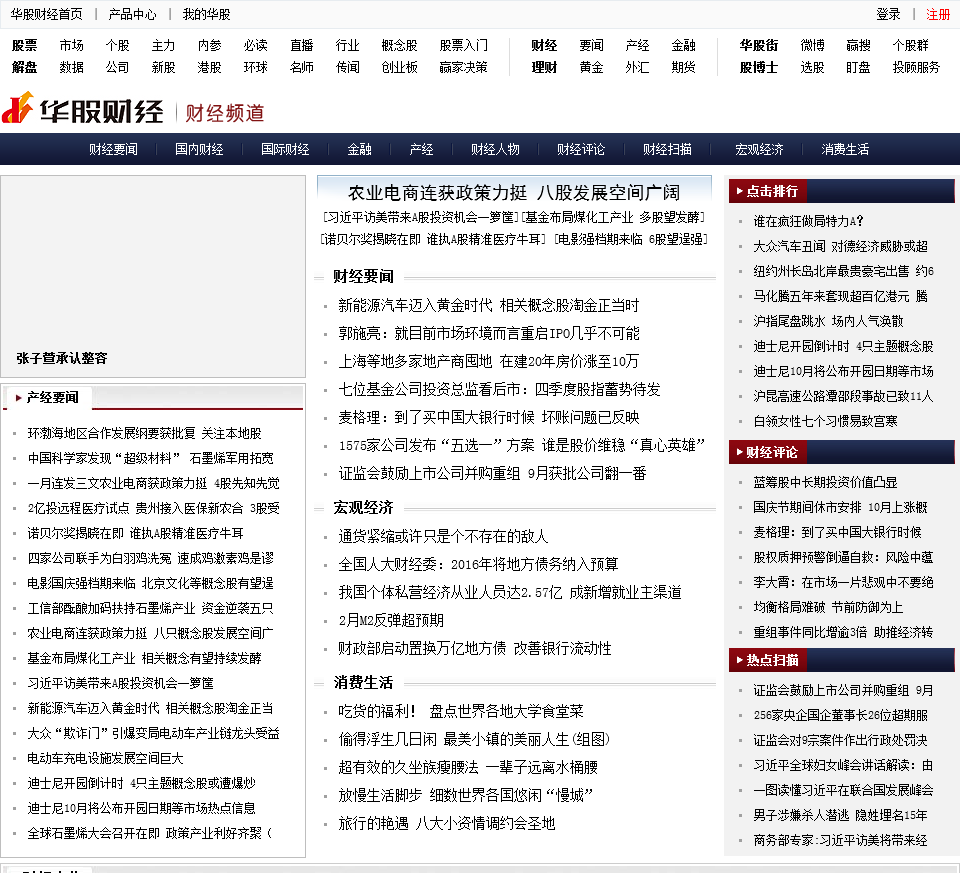Open 全球石墨烯大会召开在即 article
Image resolution: width=960 pixels, height=873 pixels.
[x=149, y=833]
